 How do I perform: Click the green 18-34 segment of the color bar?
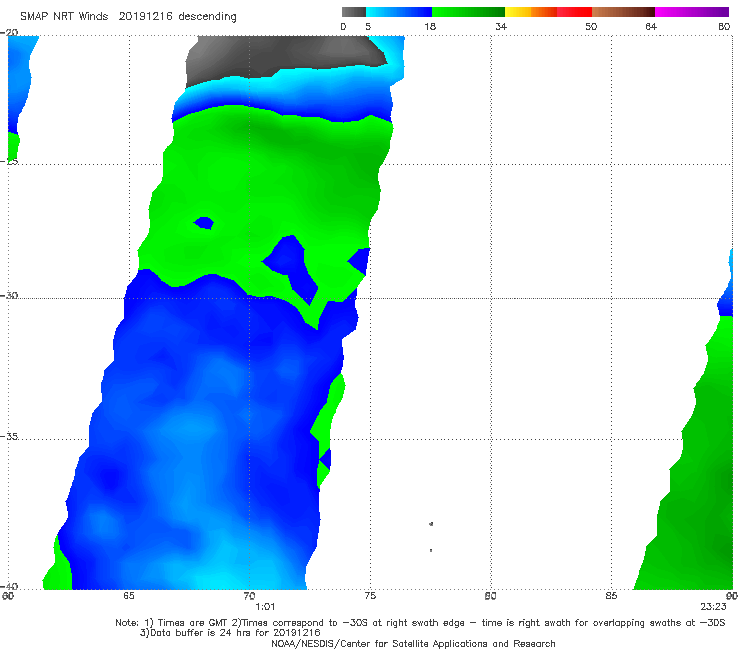pyautogui.click(x=469, y=12)
